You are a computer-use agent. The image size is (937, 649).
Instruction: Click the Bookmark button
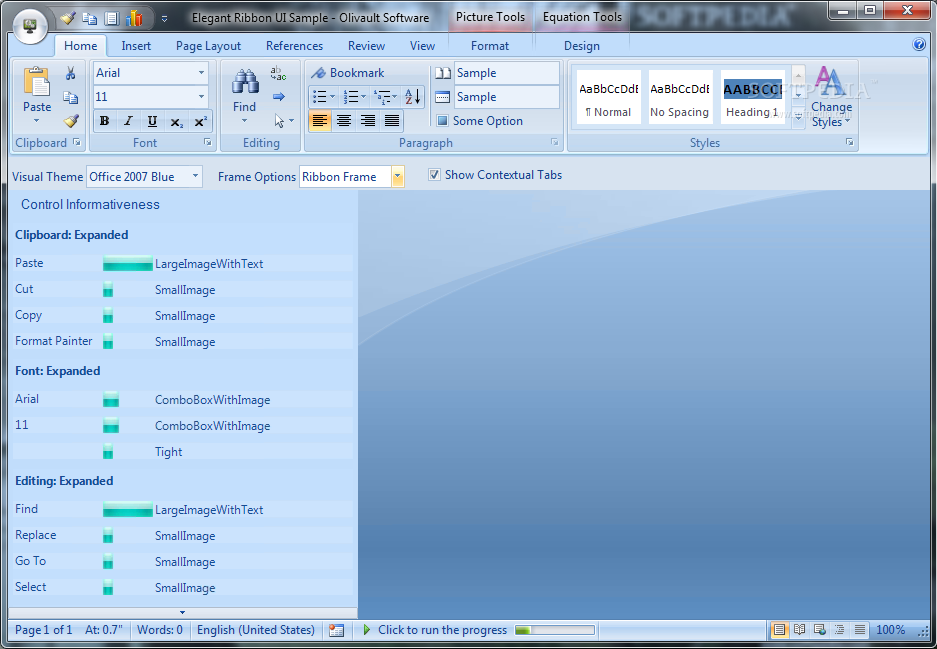pyautogui.click(x=348, y=73)
